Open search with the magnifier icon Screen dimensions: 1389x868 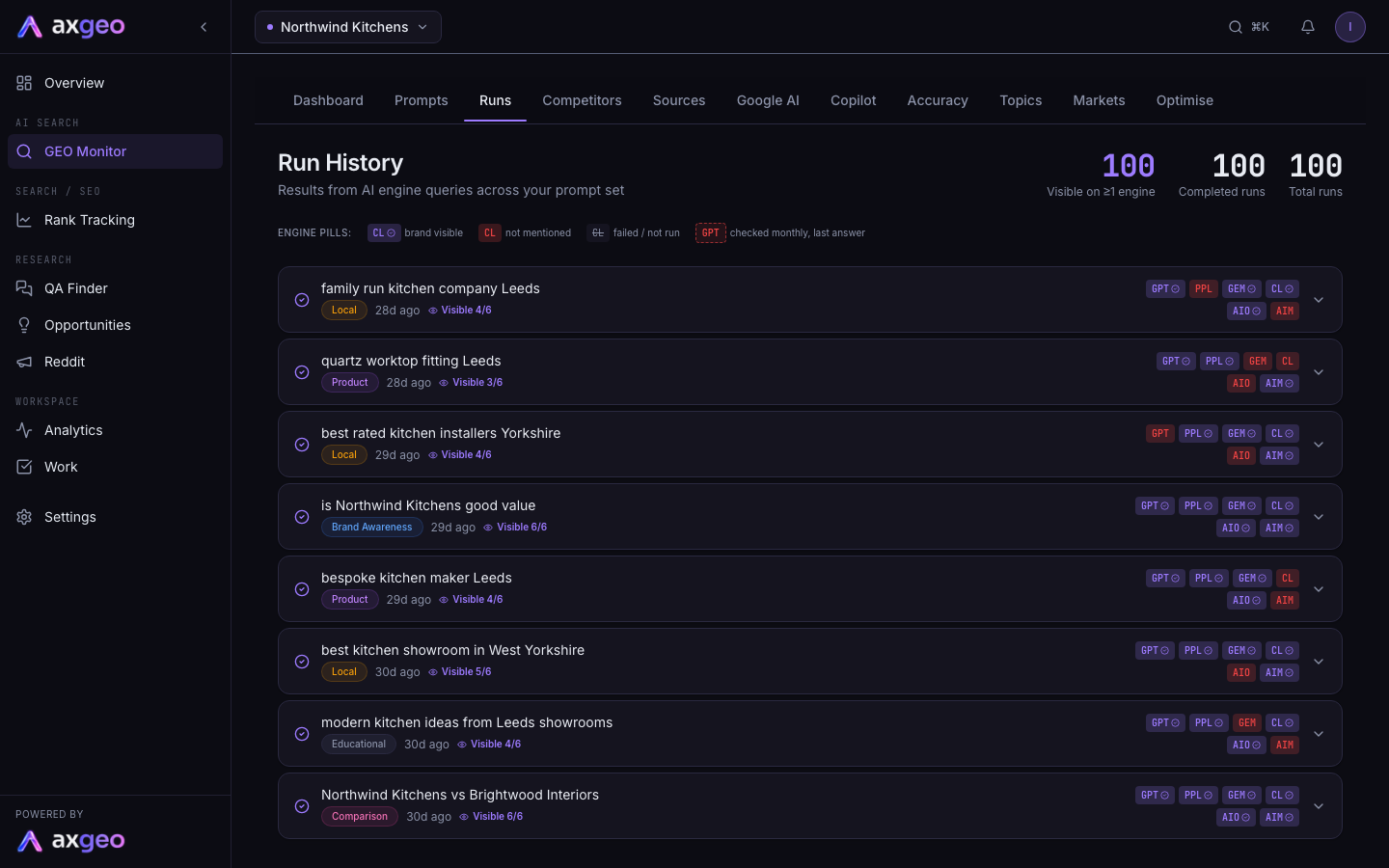tap(1236, 27)
